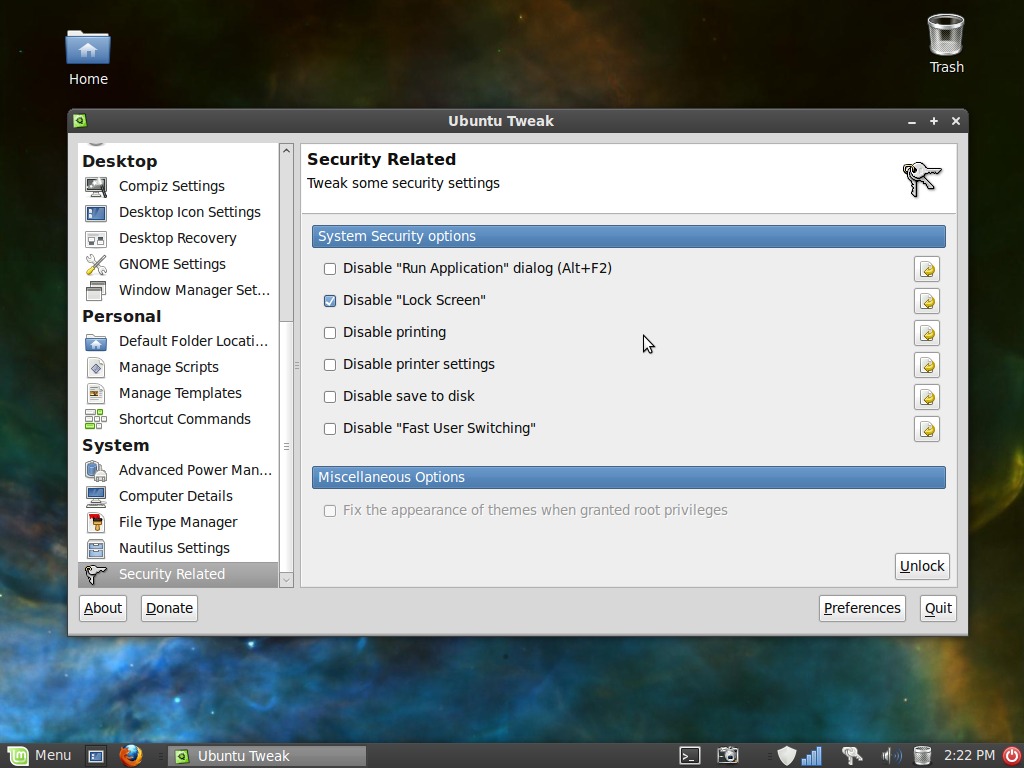This screenshot has width=1024, height=768.
Task: Open Shortcut Commands grid icon
Action: pos(96,419)
